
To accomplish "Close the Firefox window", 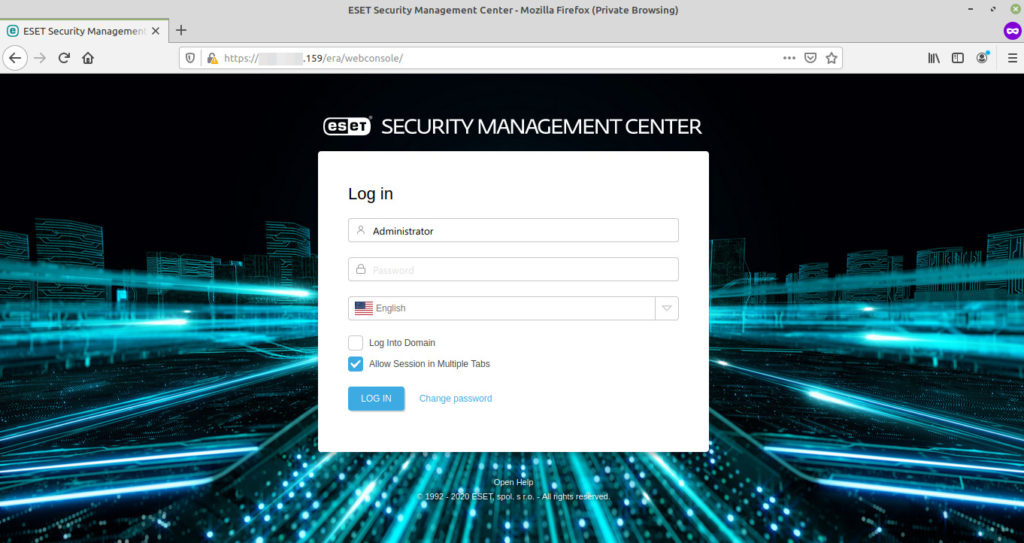I will (1015, 9).
